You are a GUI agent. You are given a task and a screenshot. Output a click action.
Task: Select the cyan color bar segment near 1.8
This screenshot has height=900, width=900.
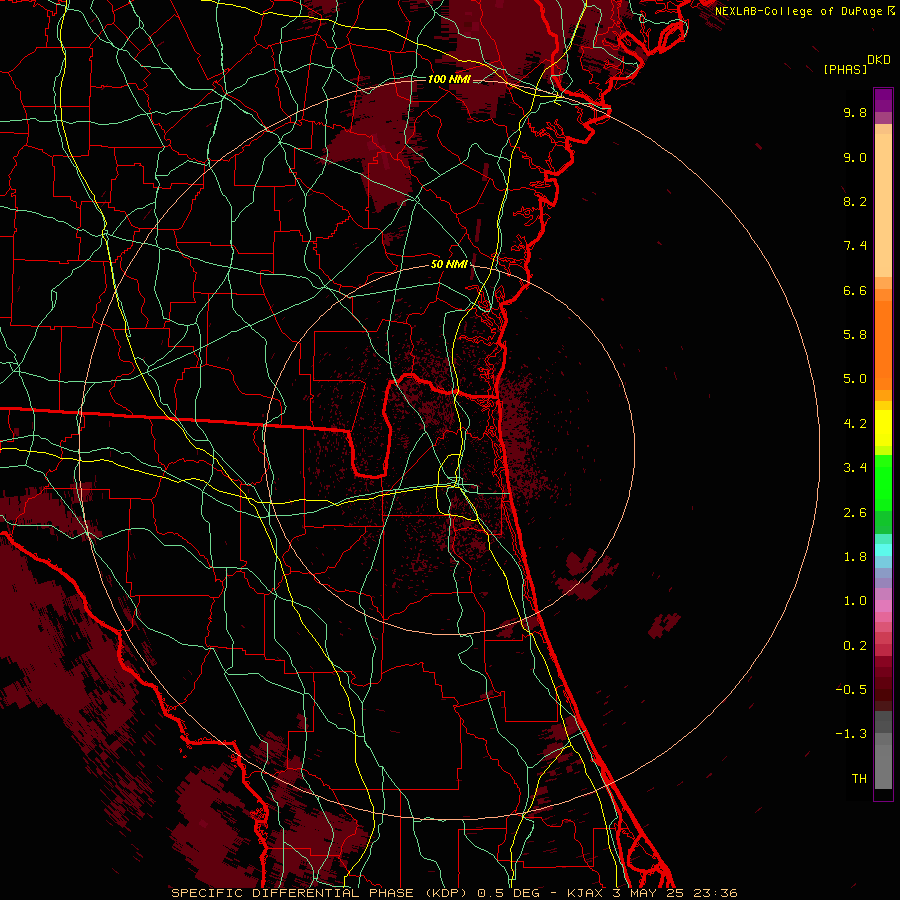click(x=883, y=550)
